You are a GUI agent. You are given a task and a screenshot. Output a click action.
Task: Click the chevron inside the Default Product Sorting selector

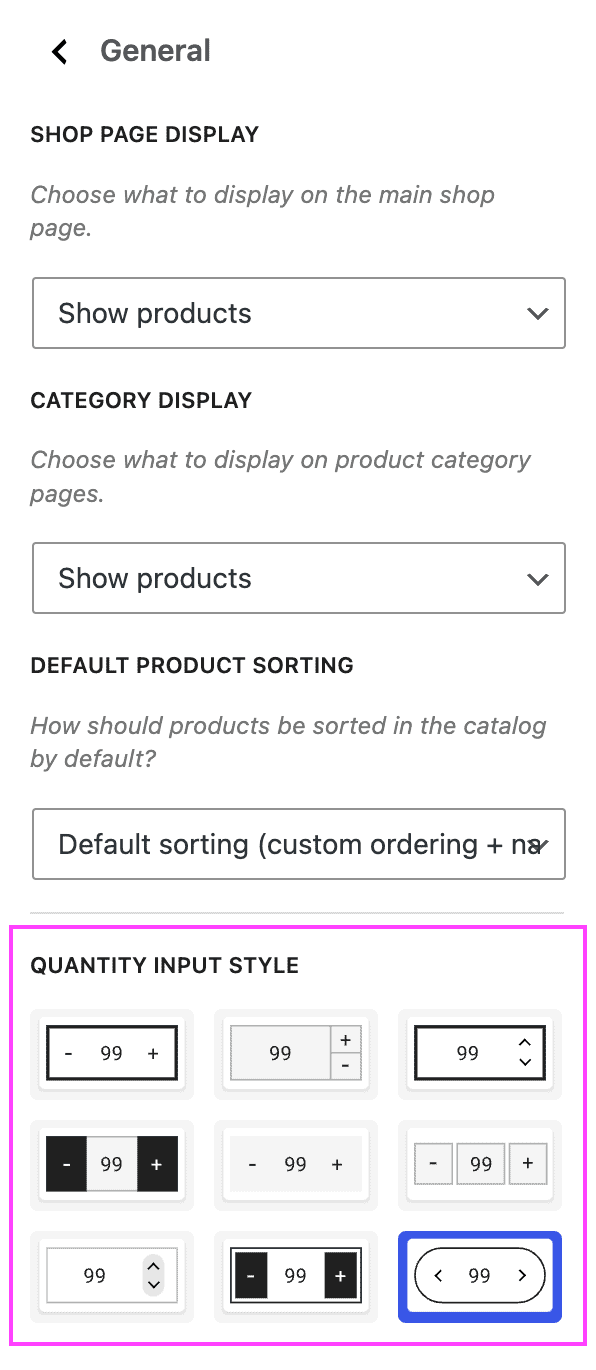(x=541, y=844)
